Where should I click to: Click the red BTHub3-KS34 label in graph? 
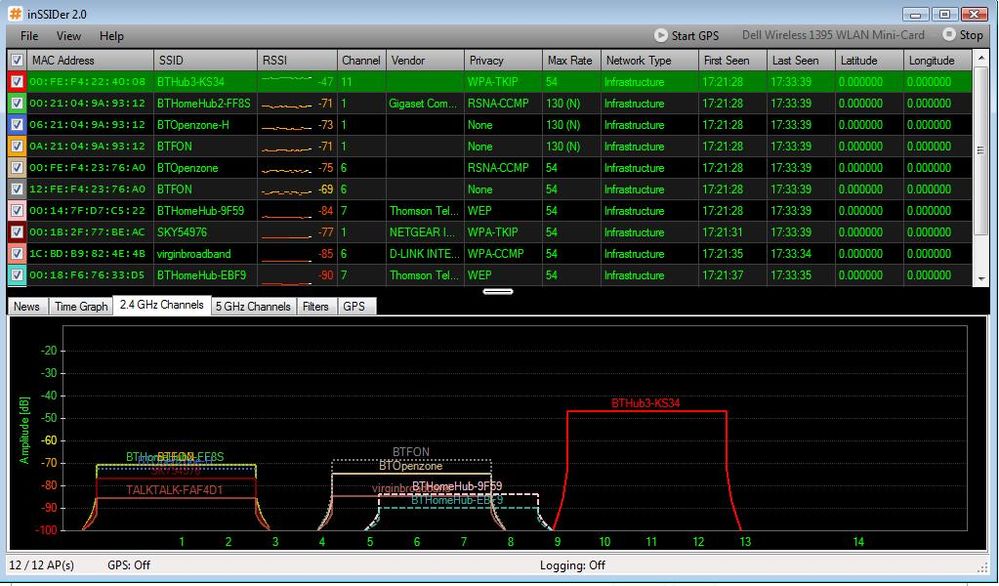point(645,403)
